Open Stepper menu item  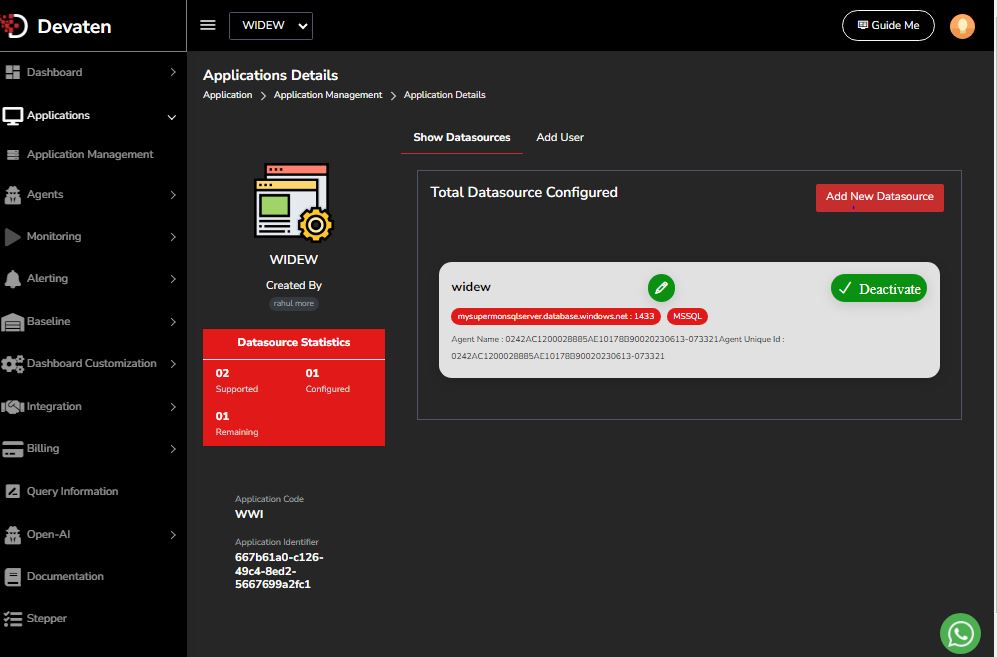(x=46, y=618)
